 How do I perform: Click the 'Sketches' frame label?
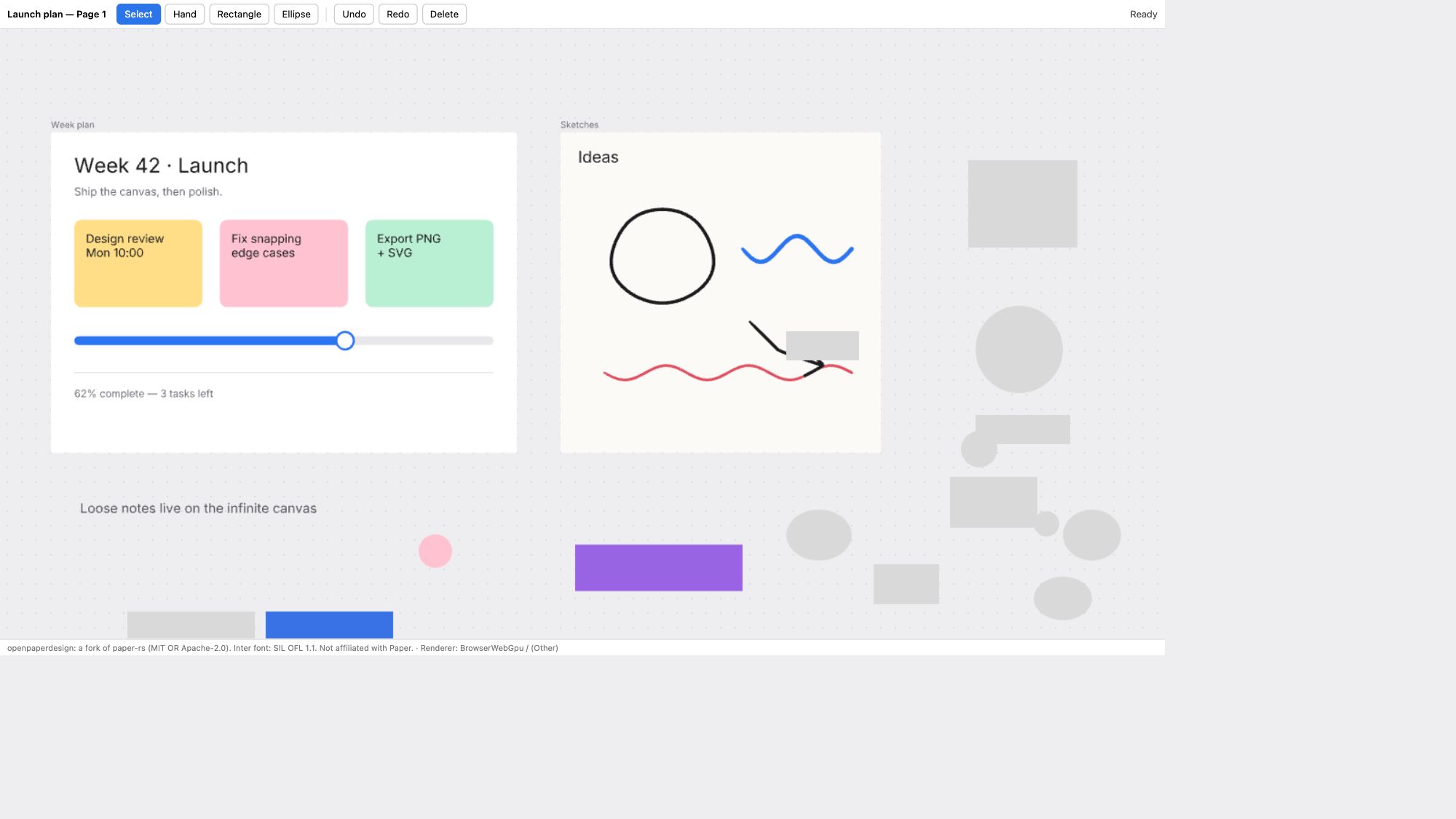click(579, 124)
